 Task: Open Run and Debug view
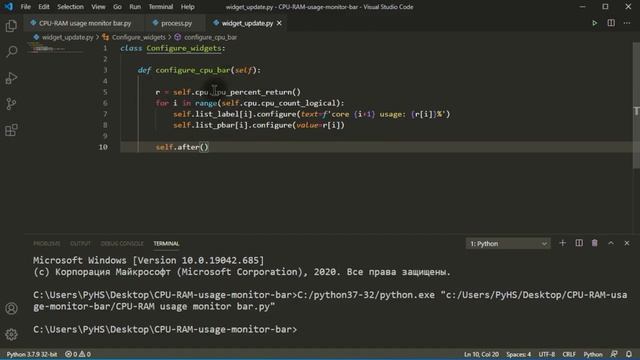coord(11,78)
